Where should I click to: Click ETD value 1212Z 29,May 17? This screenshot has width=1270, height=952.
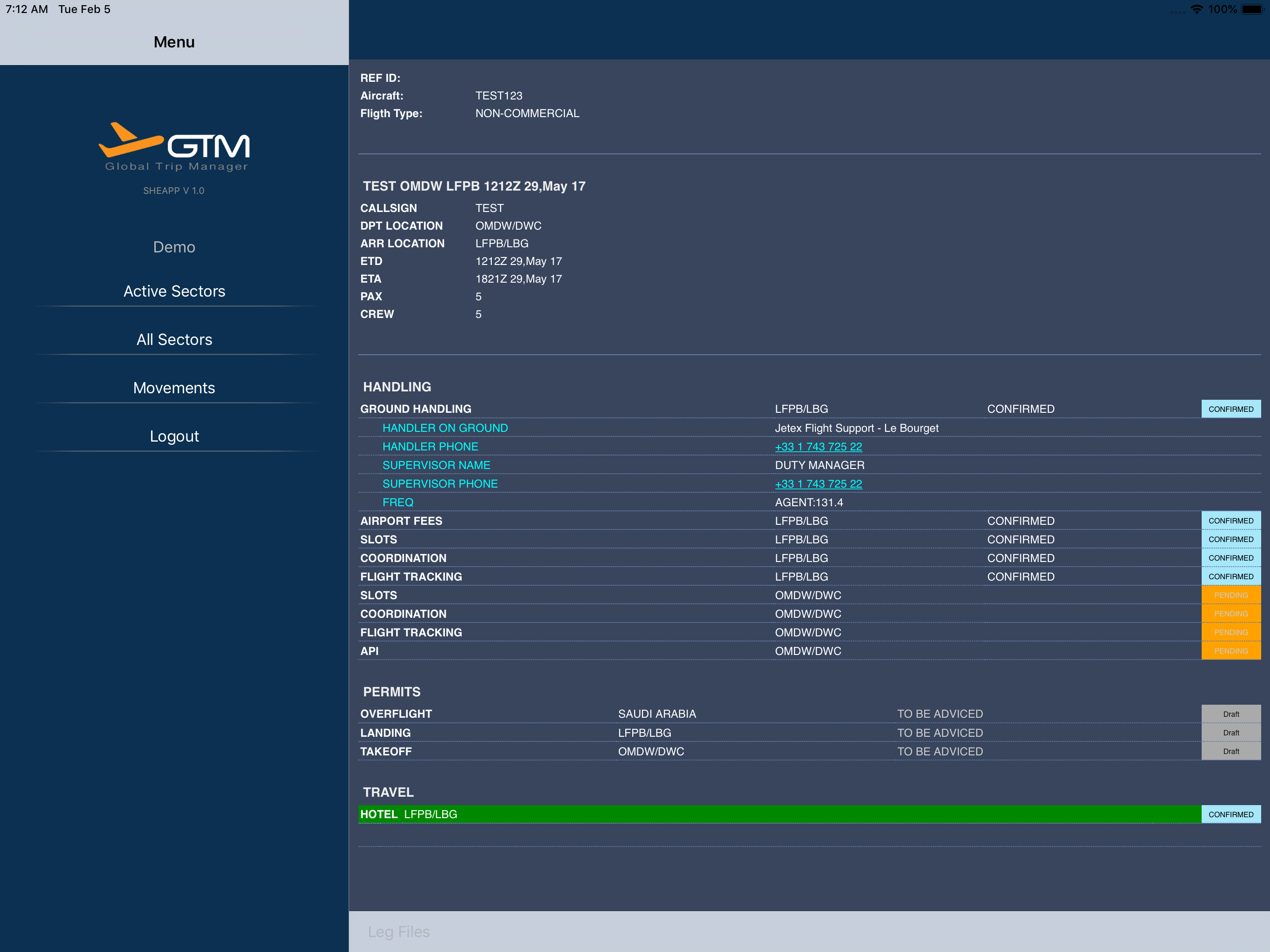pyautogui.click(x=518, y=261)
